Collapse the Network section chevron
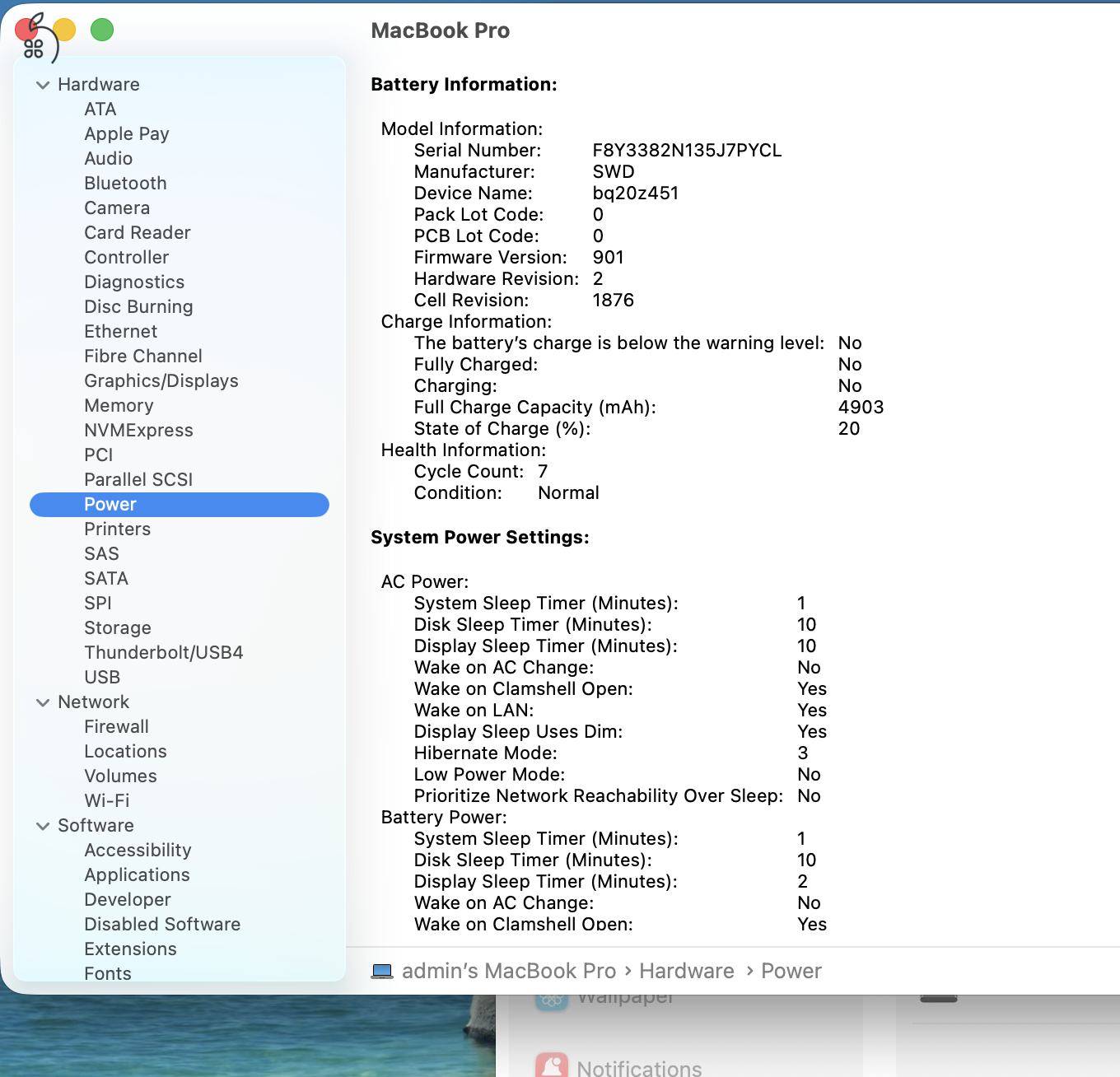This screenshot has width=1120, height=1077. coord(43,702)
